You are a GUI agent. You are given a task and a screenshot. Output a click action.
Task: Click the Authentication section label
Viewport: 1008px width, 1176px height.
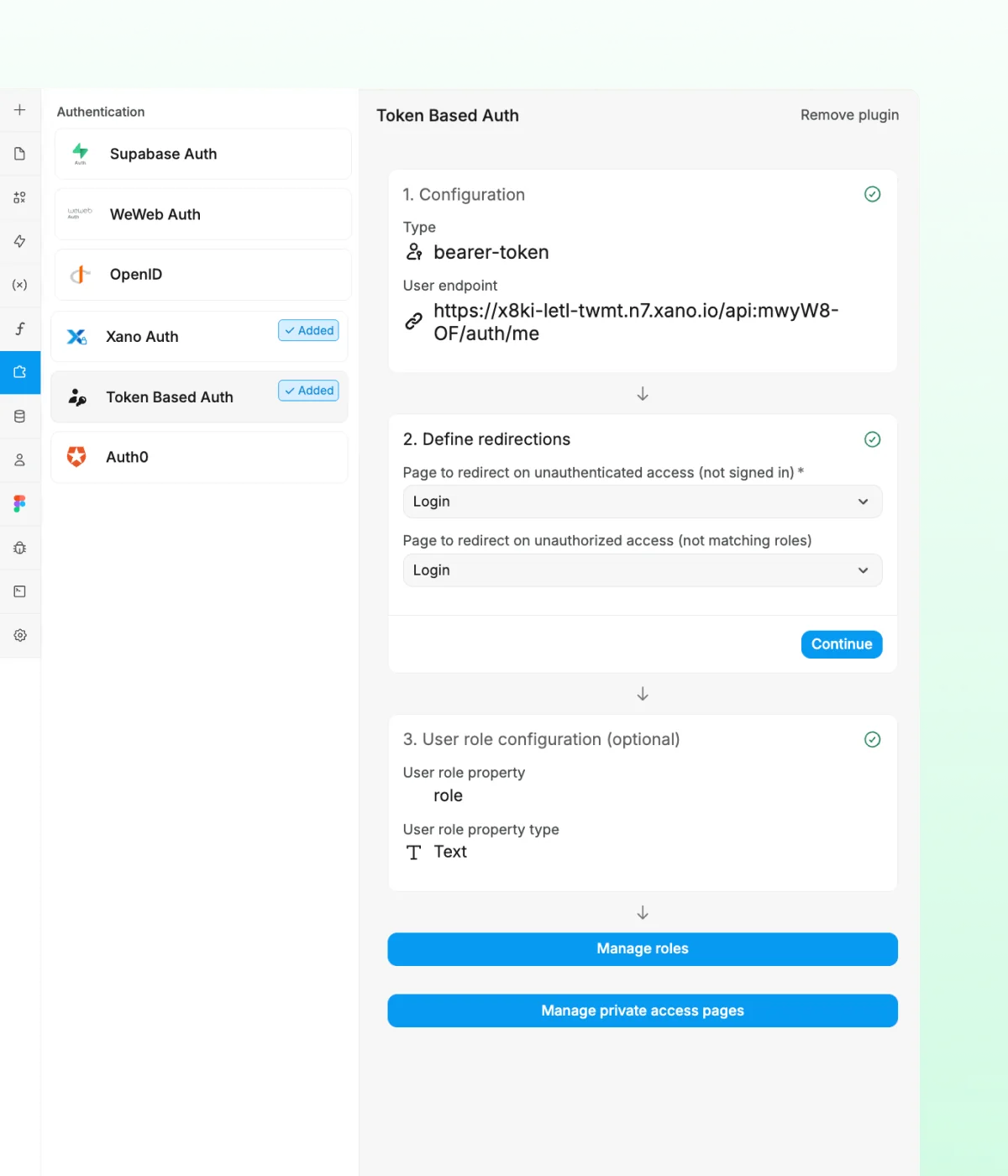pos(101,112)
